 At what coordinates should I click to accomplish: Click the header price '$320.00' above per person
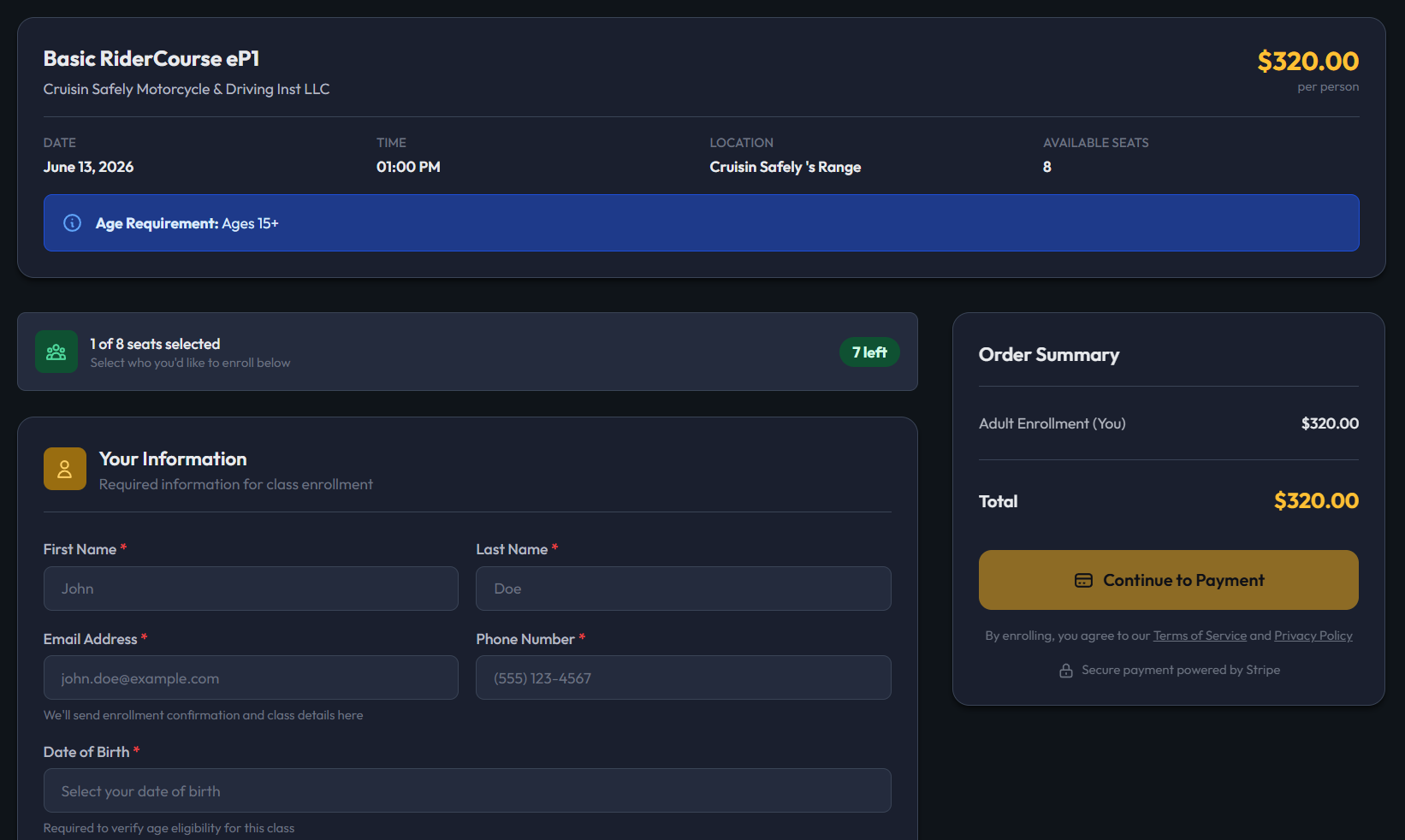coord(1307,62)
